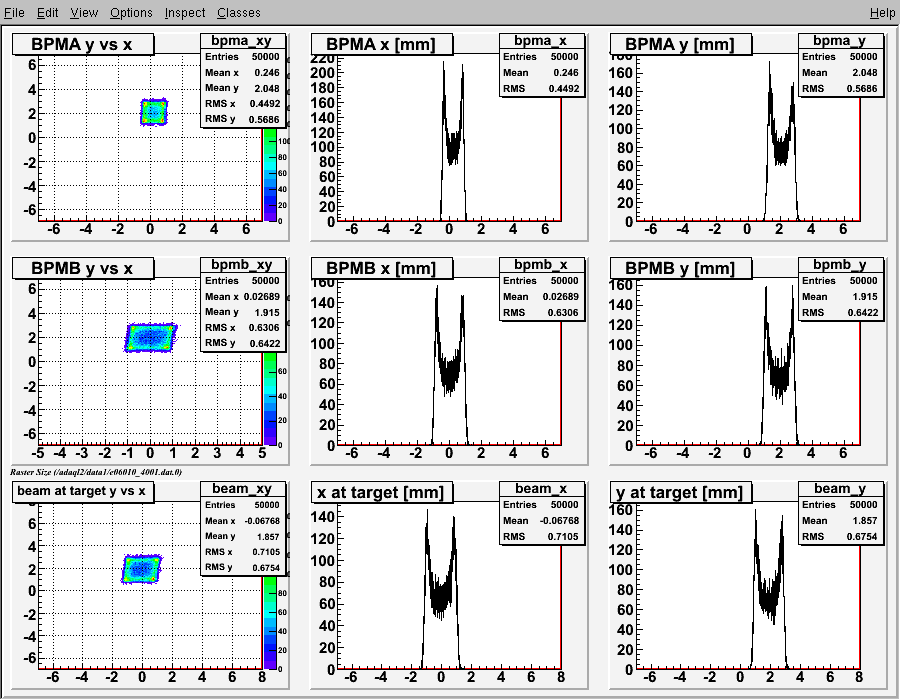Click the bpma_x stats box header

(x=541, y=41)
